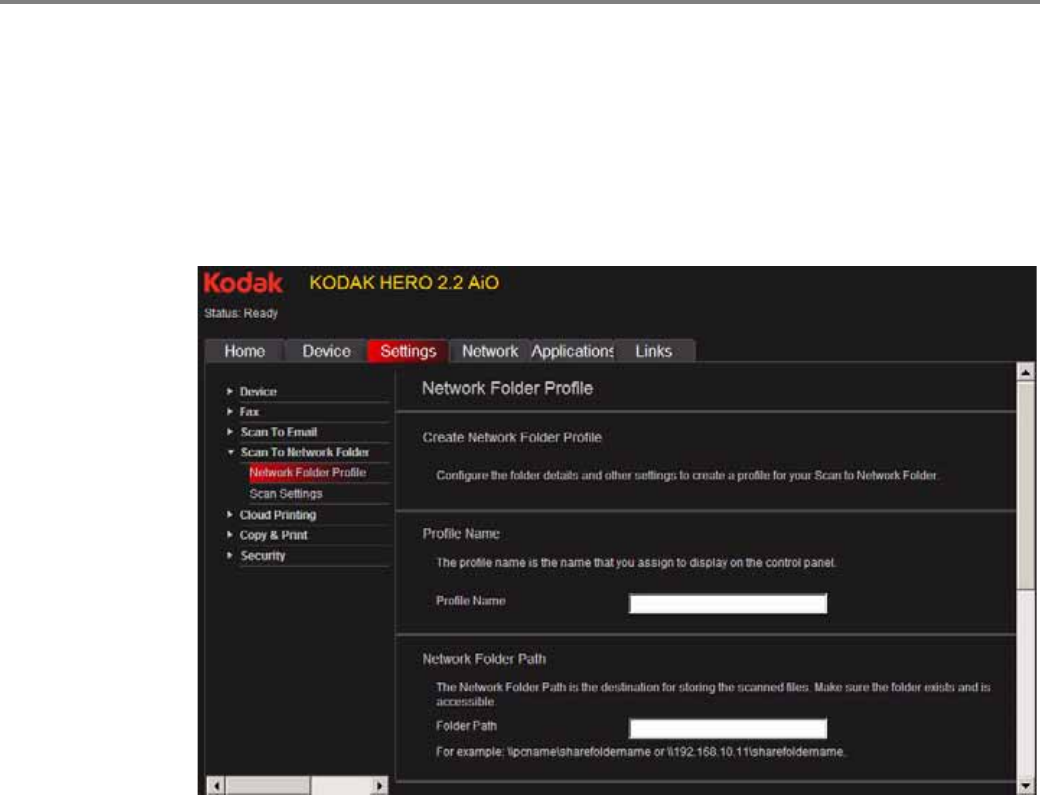Click the vertical scrollbar thumb
This screenshot has height=795, width=1040.
click(x=1025, y=485)
